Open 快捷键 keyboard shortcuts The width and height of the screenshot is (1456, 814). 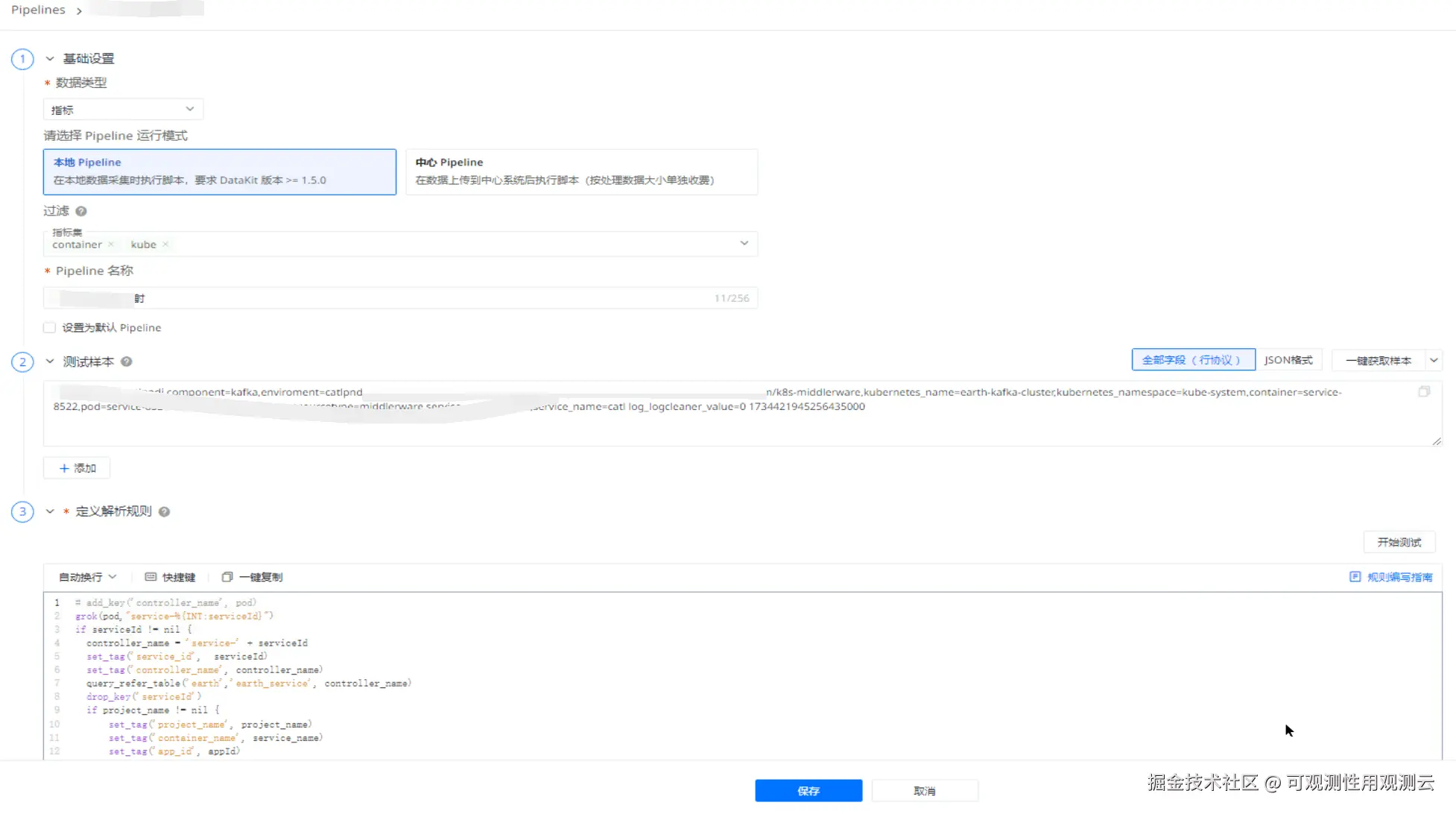tap(170, 578)
